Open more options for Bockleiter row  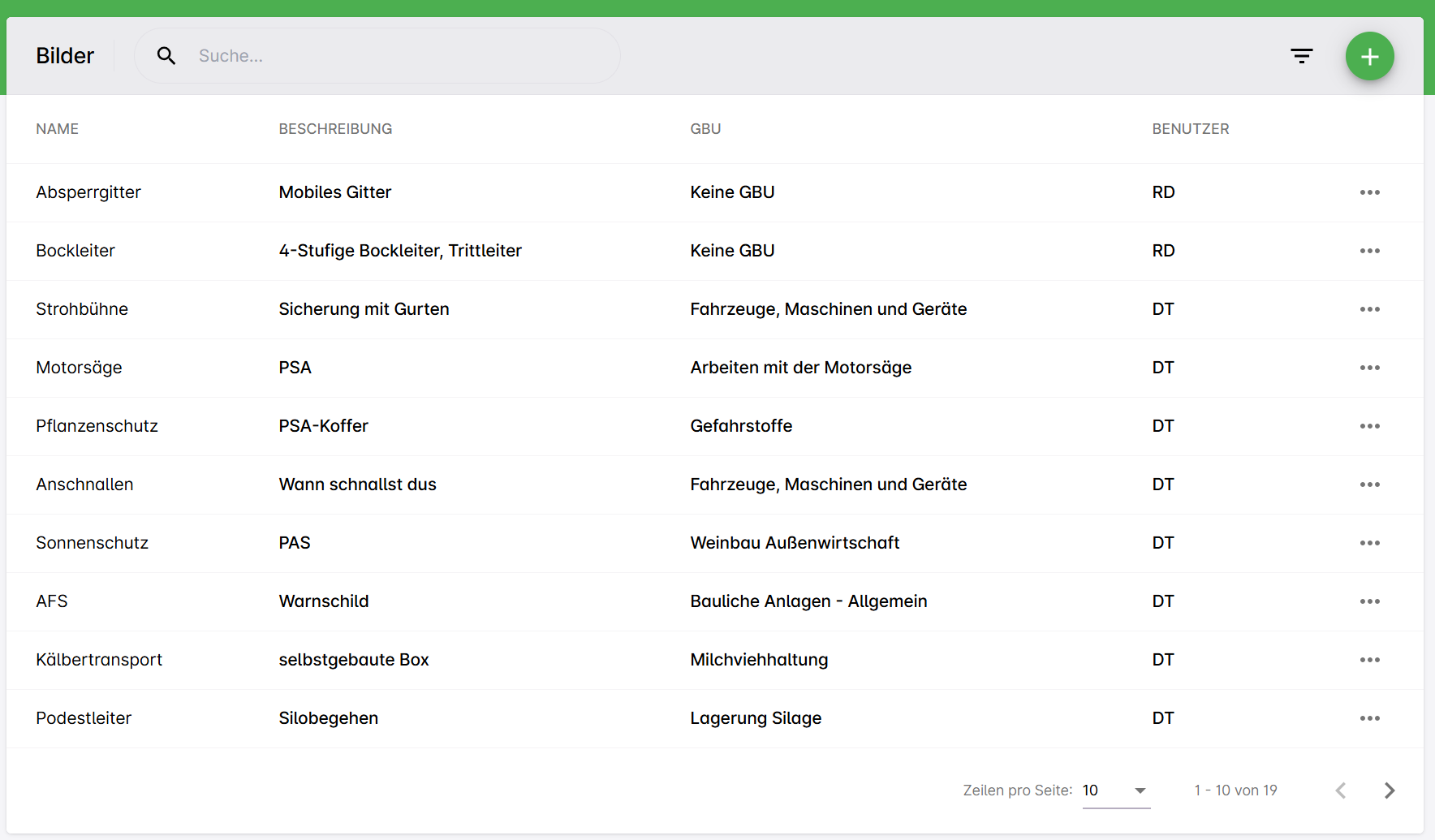coord(1369,251)
